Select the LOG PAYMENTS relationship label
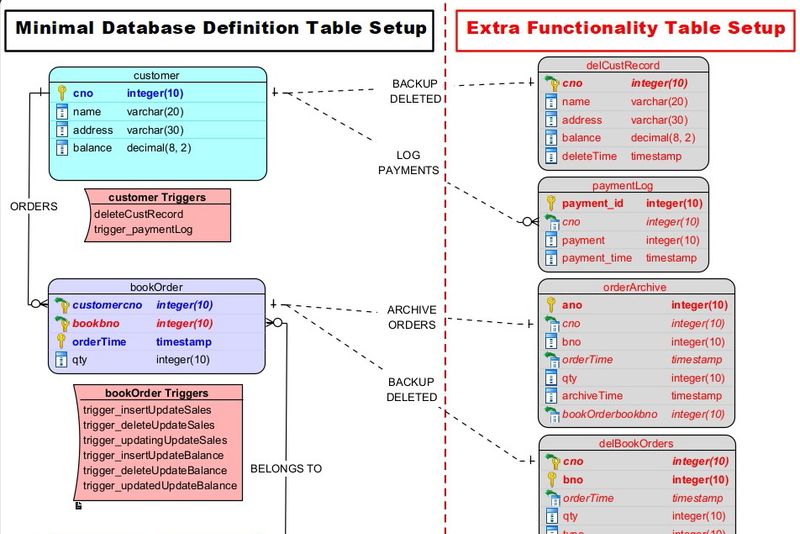Image resolution: width=800 pixels, height=534 pixels. pos(408,163)
